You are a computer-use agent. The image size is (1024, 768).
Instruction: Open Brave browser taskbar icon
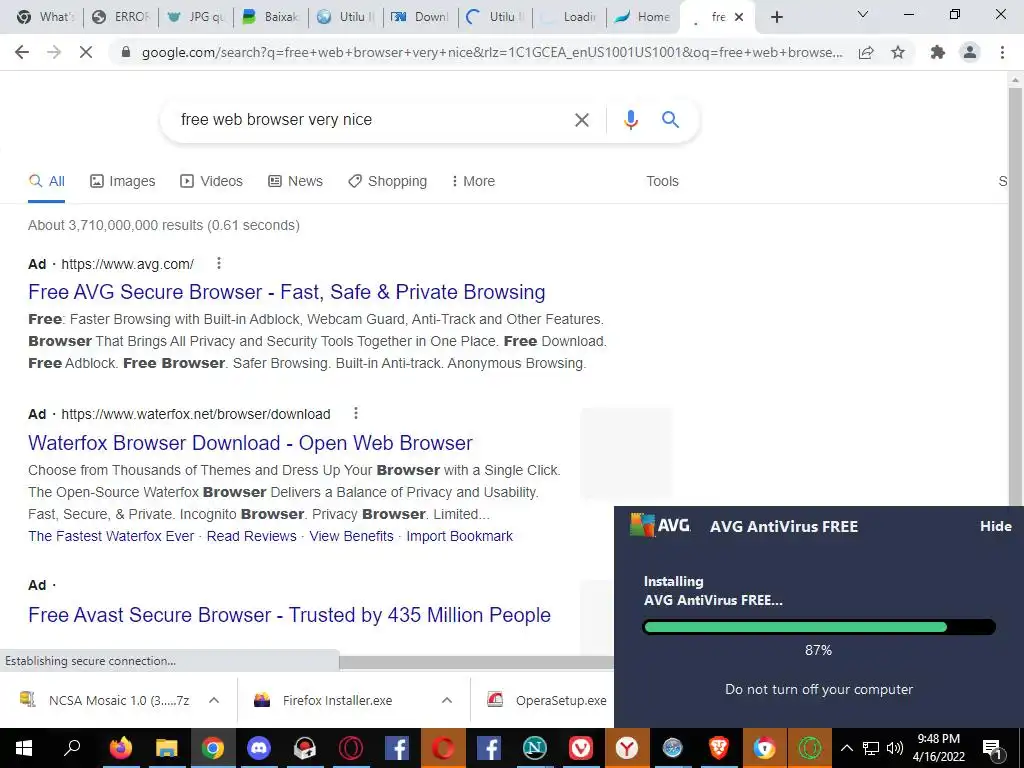click(x=718, y=748)
